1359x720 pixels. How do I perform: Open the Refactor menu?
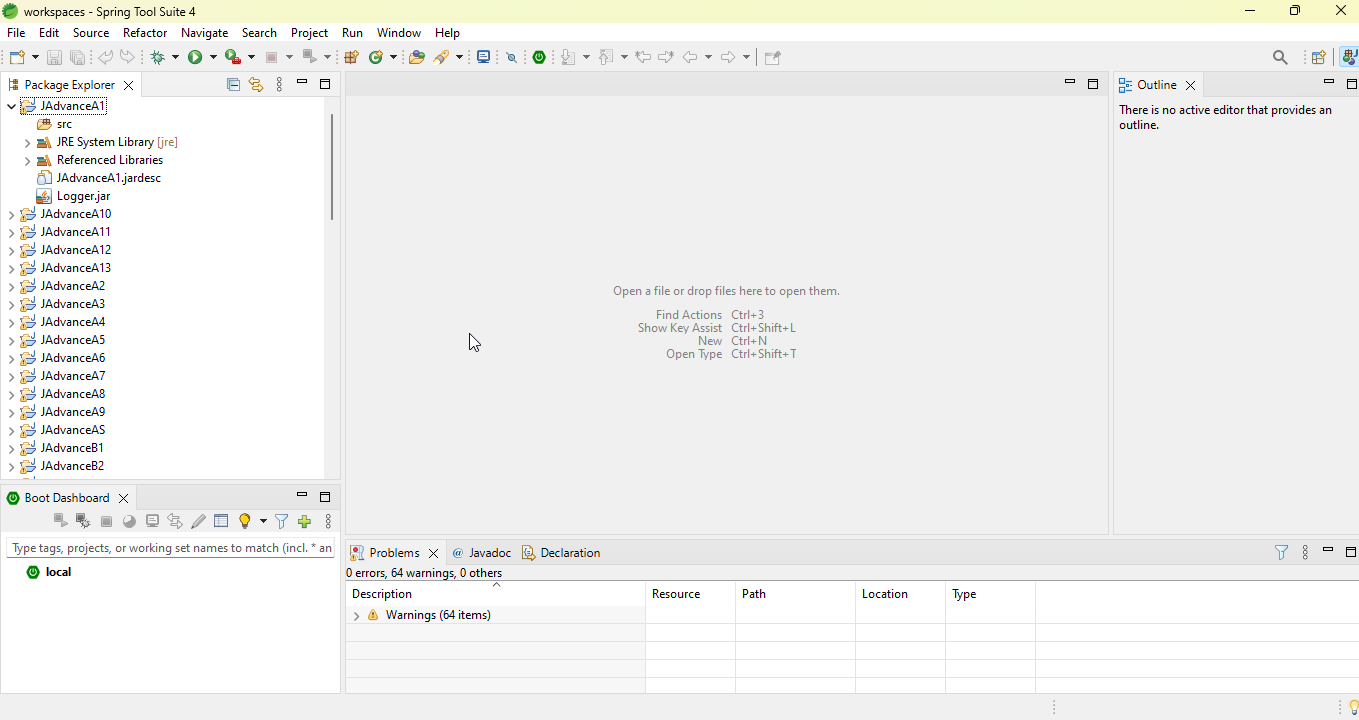tap(145, 33)
